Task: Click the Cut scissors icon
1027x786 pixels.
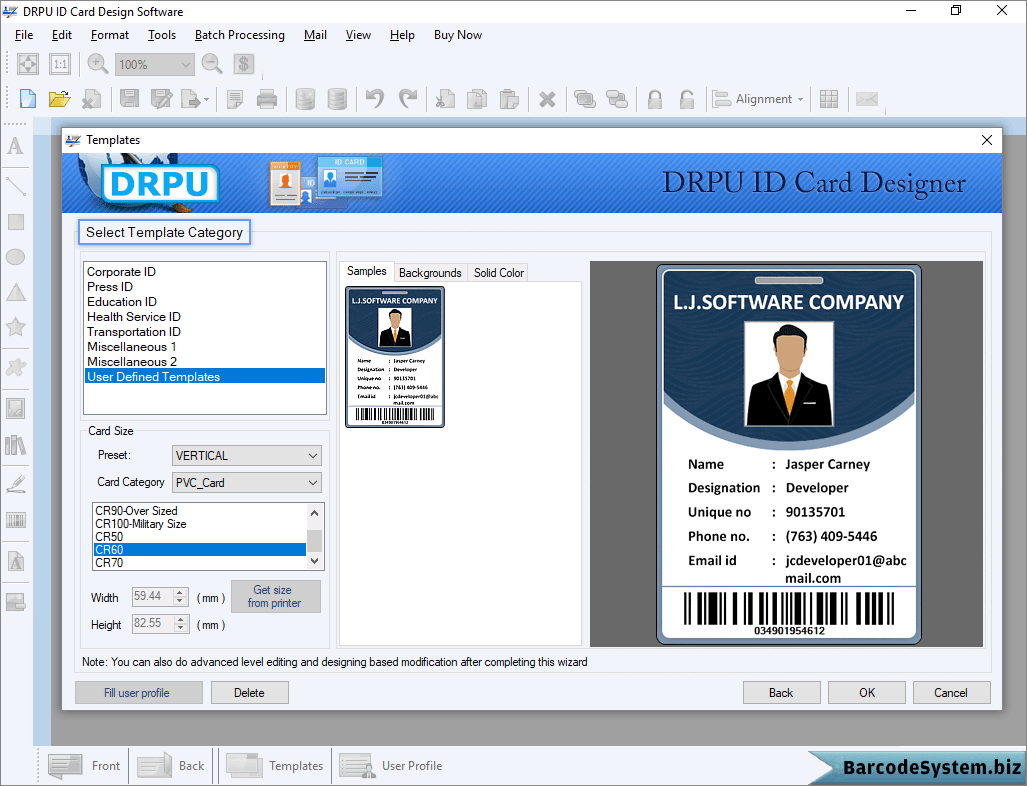Action: [445, 99]
